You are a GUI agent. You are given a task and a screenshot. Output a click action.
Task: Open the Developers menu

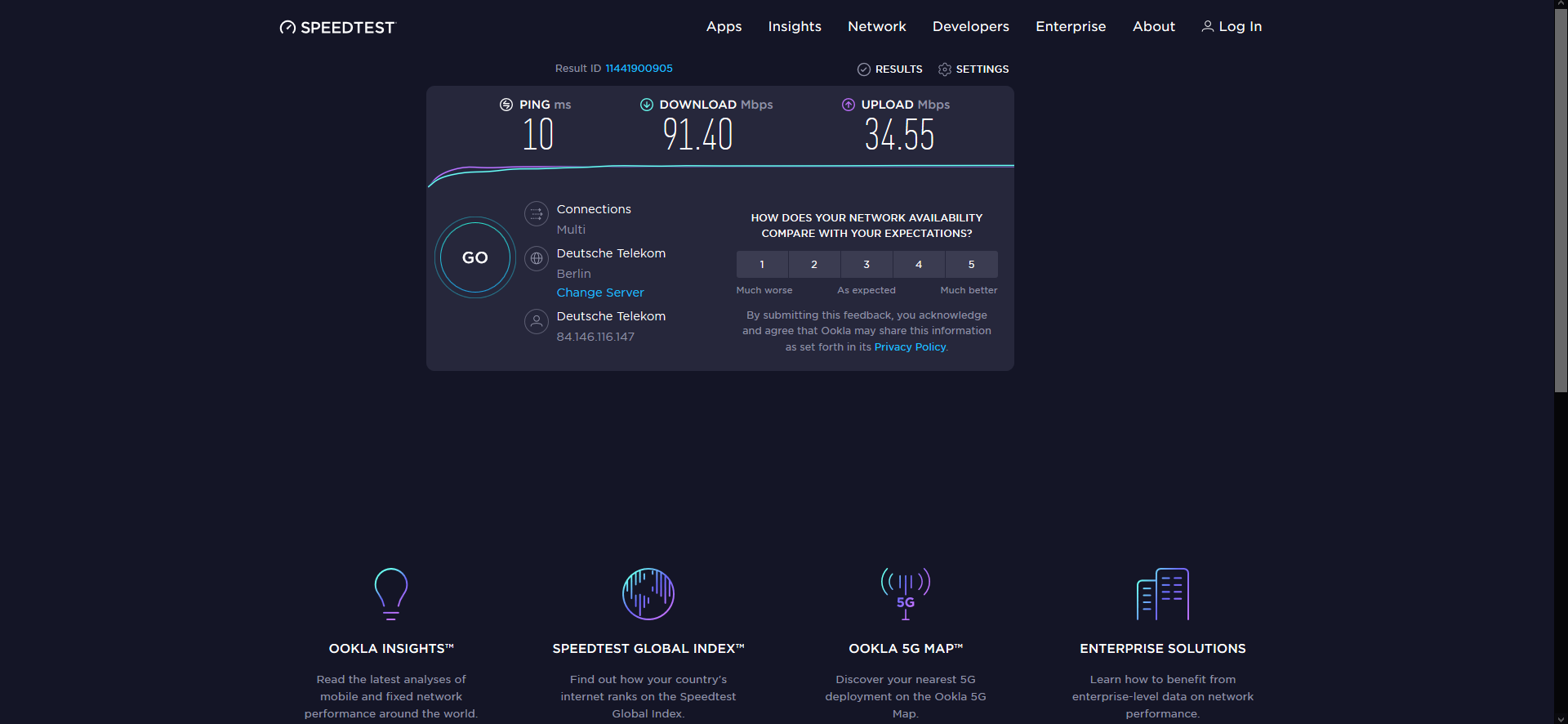point(970,26)
